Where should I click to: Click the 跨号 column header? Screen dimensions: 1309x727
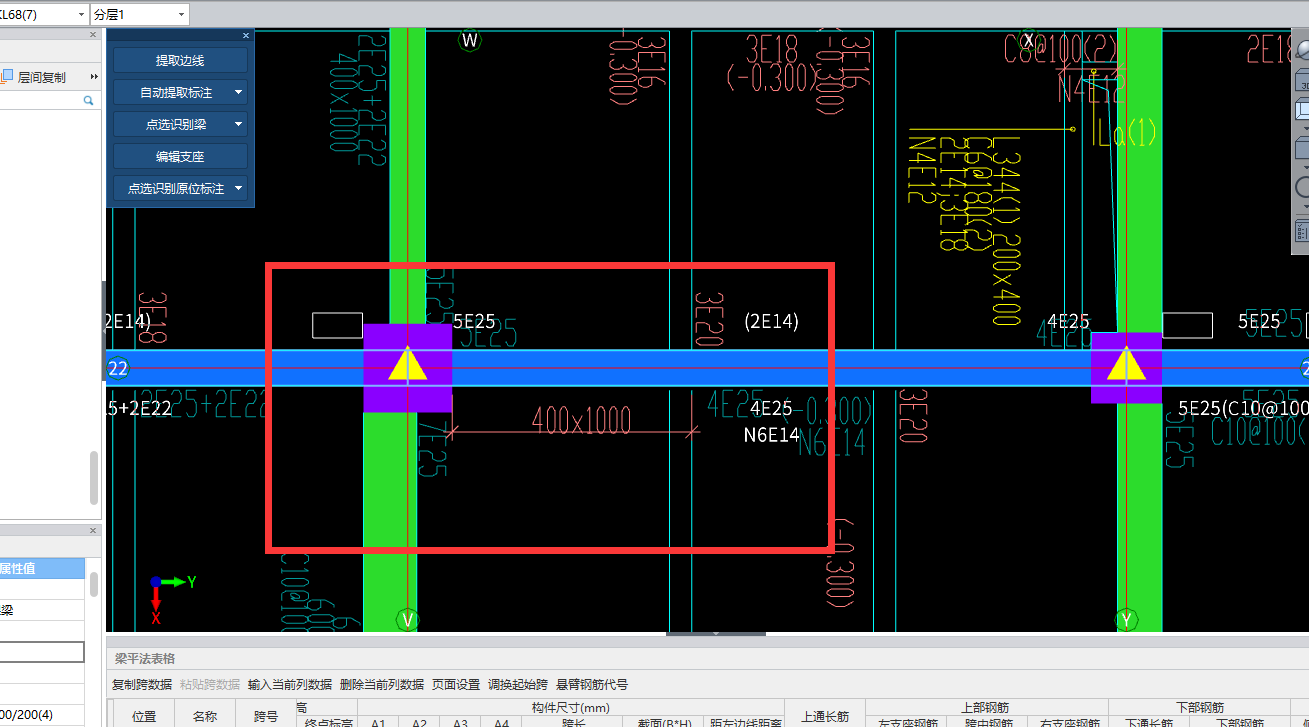coord(266,716)
